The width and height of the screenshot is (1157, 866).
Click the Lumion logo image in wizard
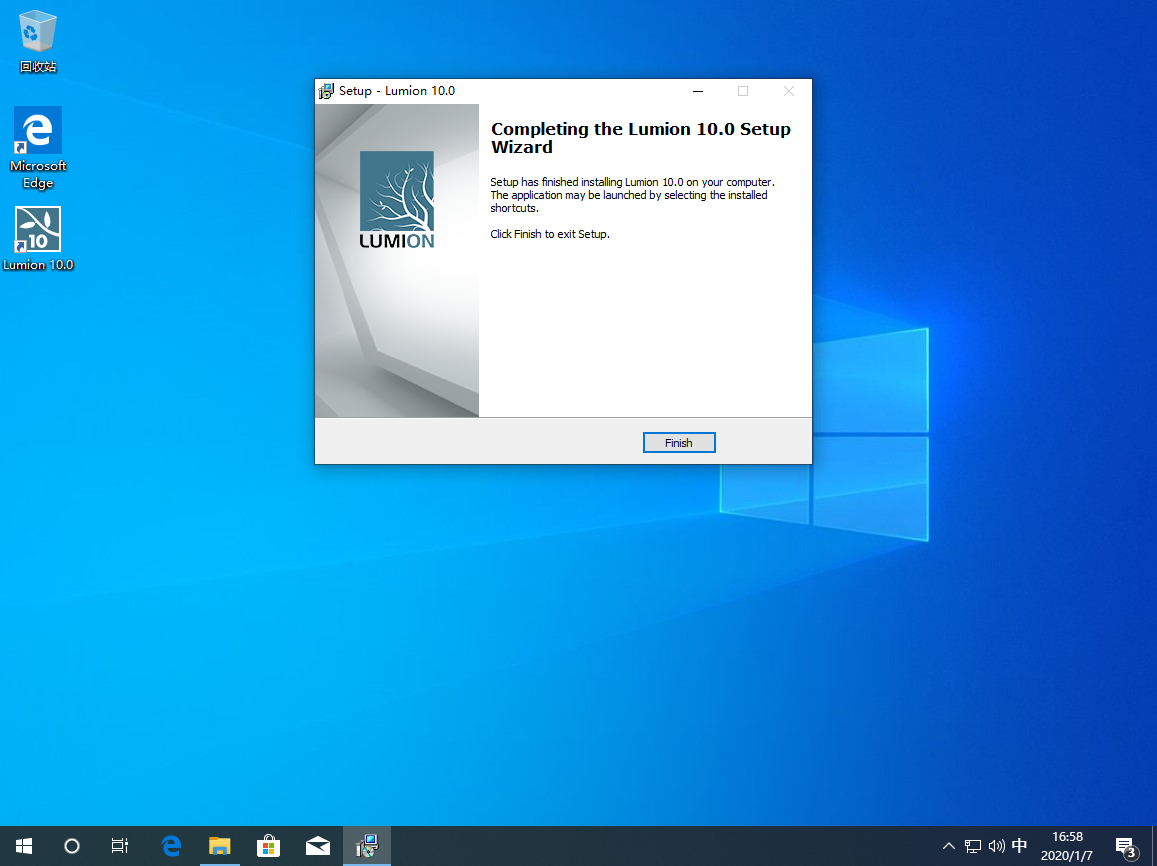click(x=397, y=200)
